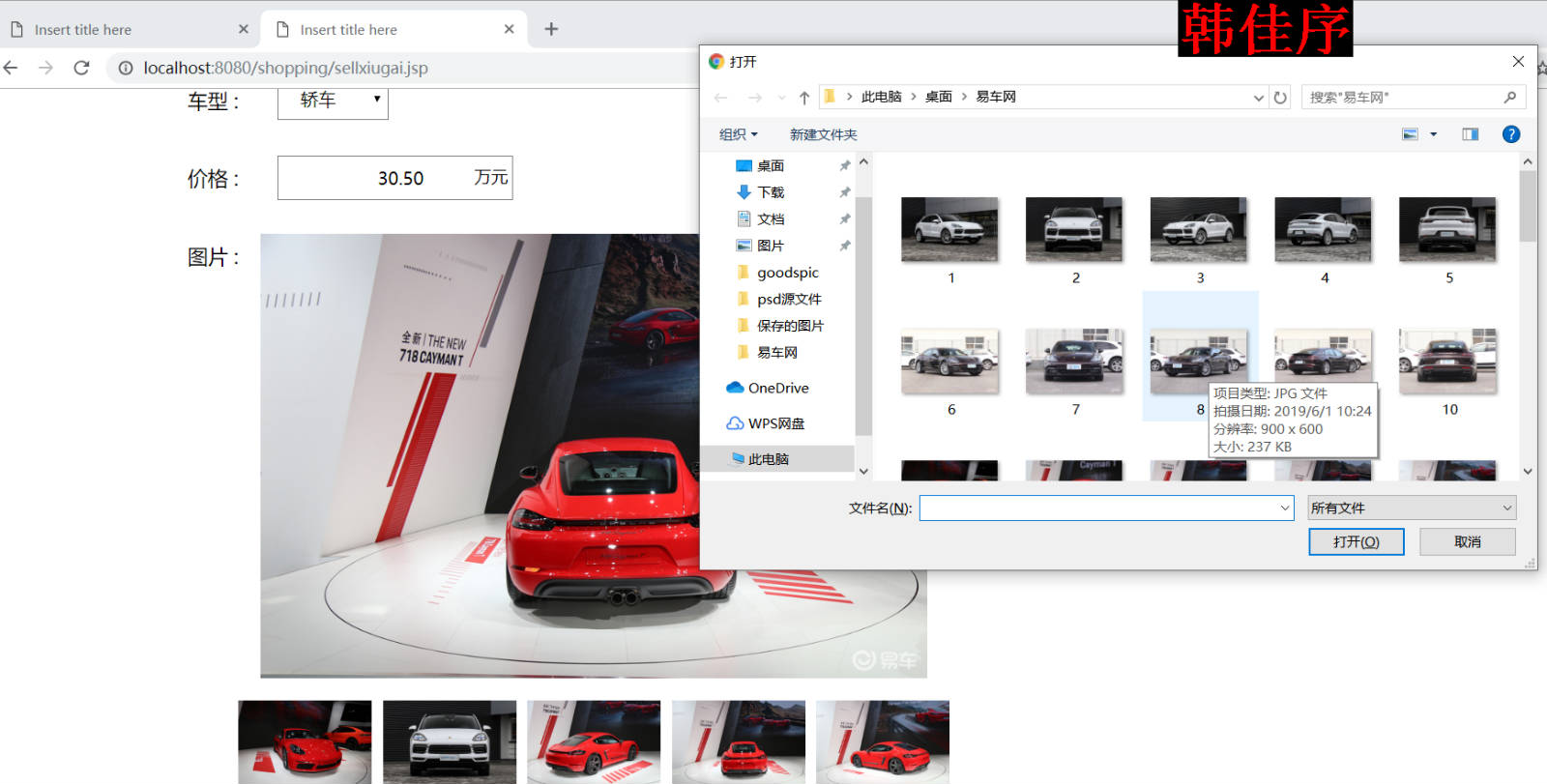This screenshot has height=784, width=1547.
Task: Select fifth thumbnail below main image
Action: tap(883, 741)
